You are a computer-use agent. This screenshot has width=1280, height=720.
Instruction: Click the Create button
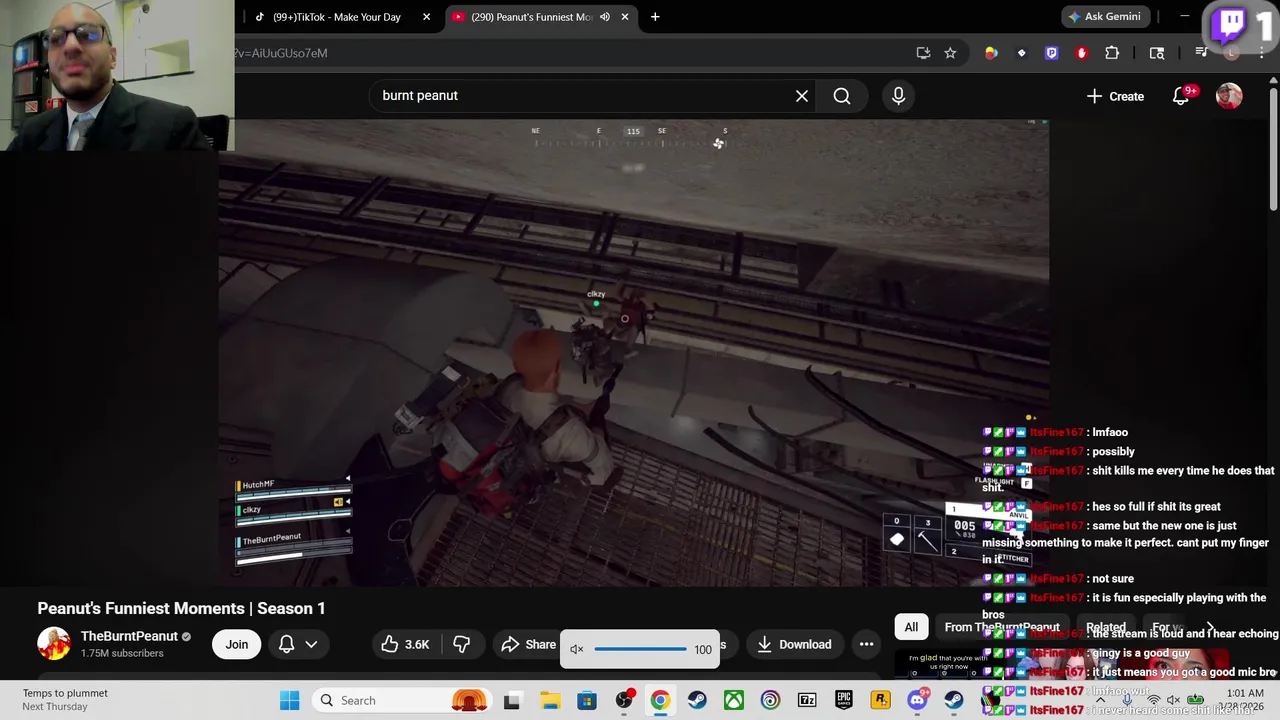(x=1115, y=96)
